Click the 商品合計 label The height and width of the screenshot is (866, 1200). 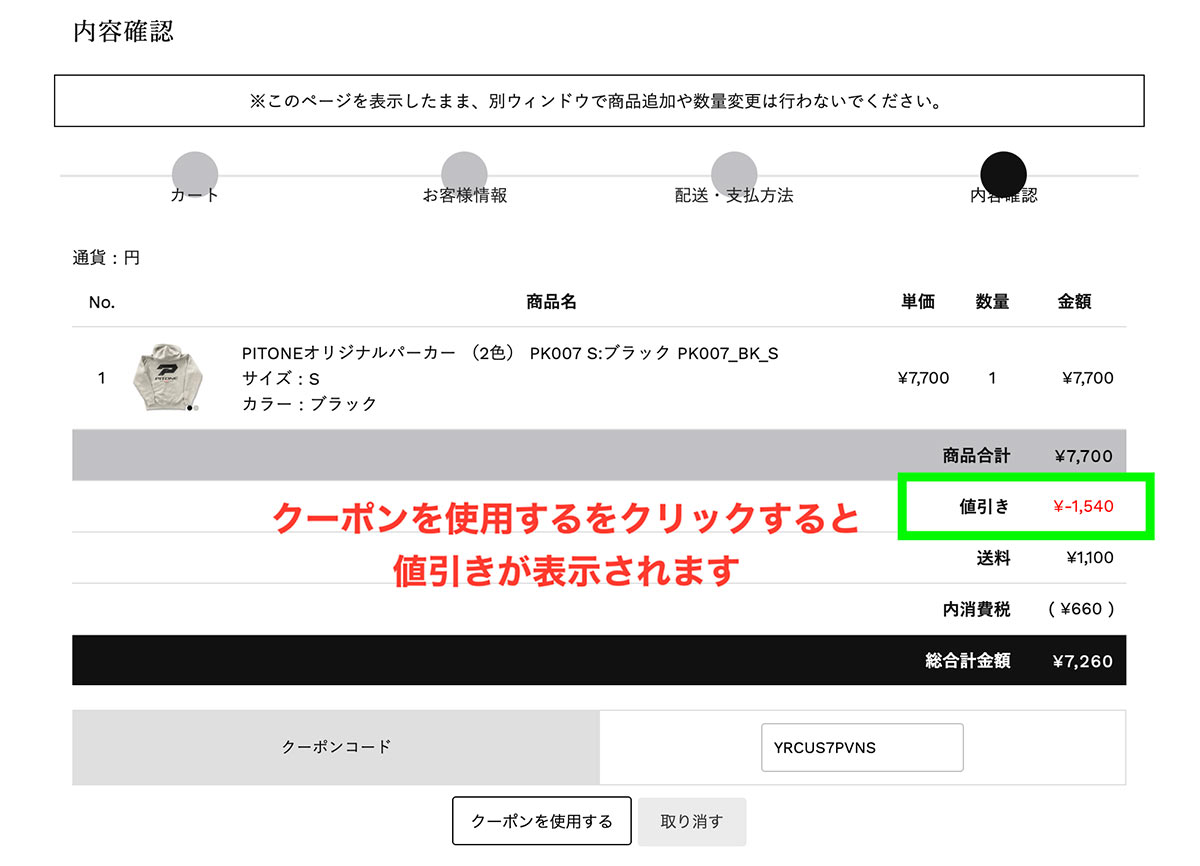click(976, 456)
